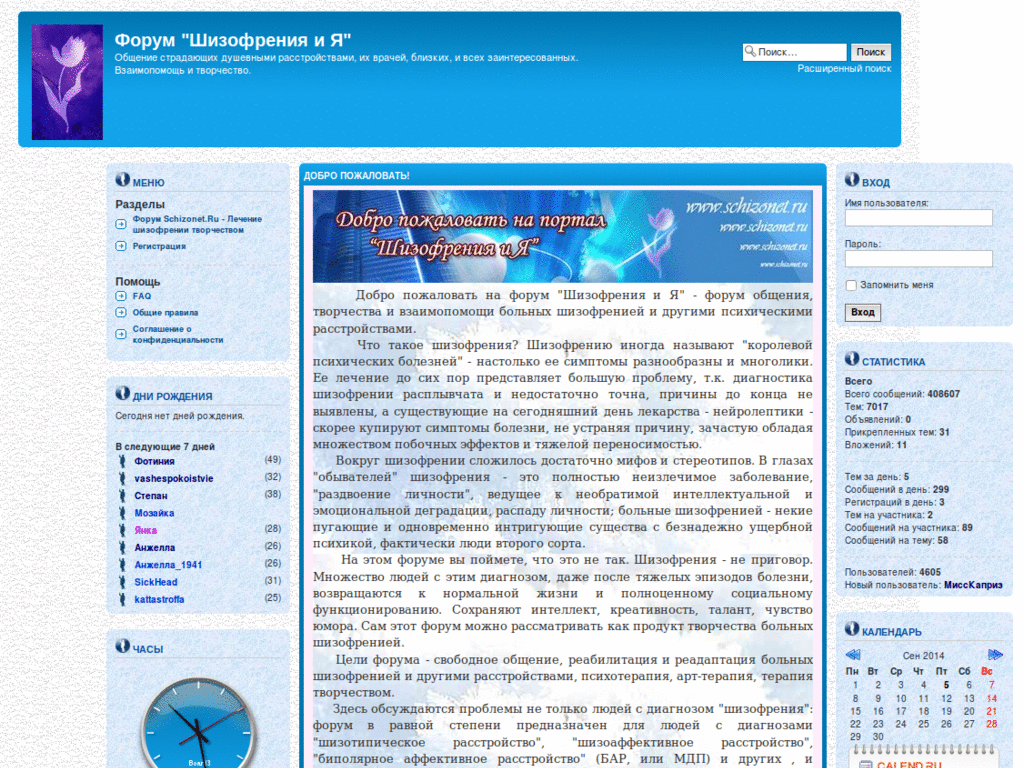Click the КАЛЕНДАРЬ panel header icon

pos(852,628)
